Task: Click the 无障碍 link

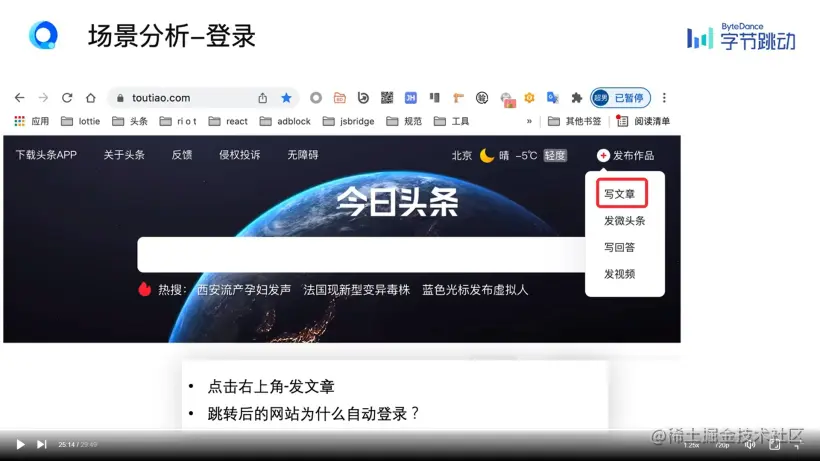Action: coord(303,155)
